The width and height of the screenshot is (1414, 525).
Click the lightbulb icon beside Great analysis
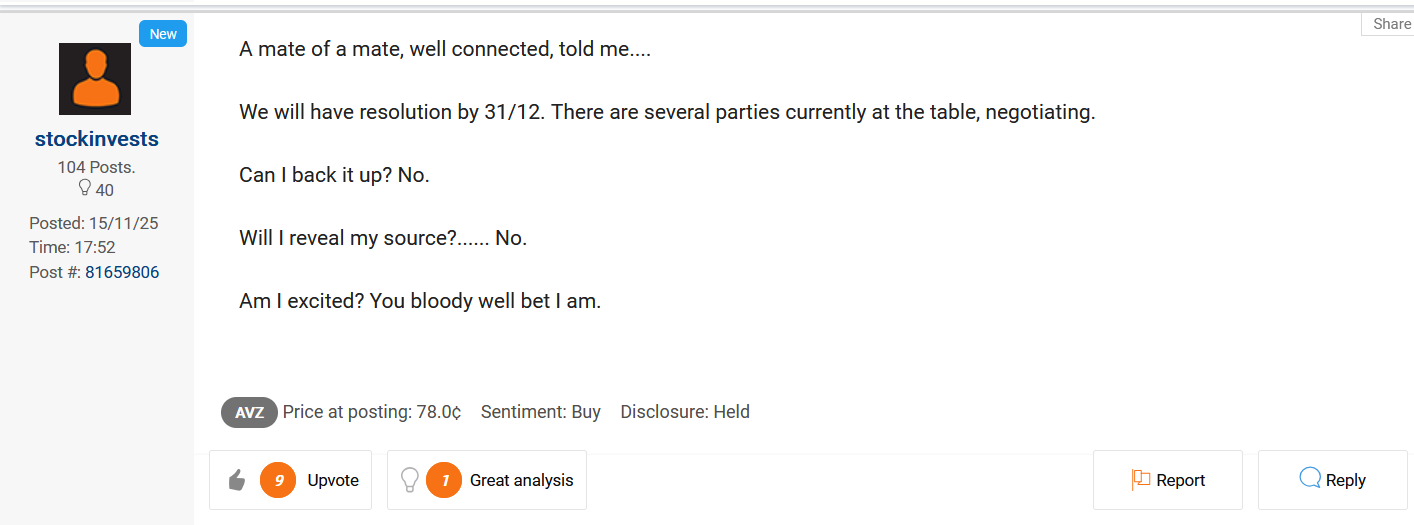click(409, 480)
